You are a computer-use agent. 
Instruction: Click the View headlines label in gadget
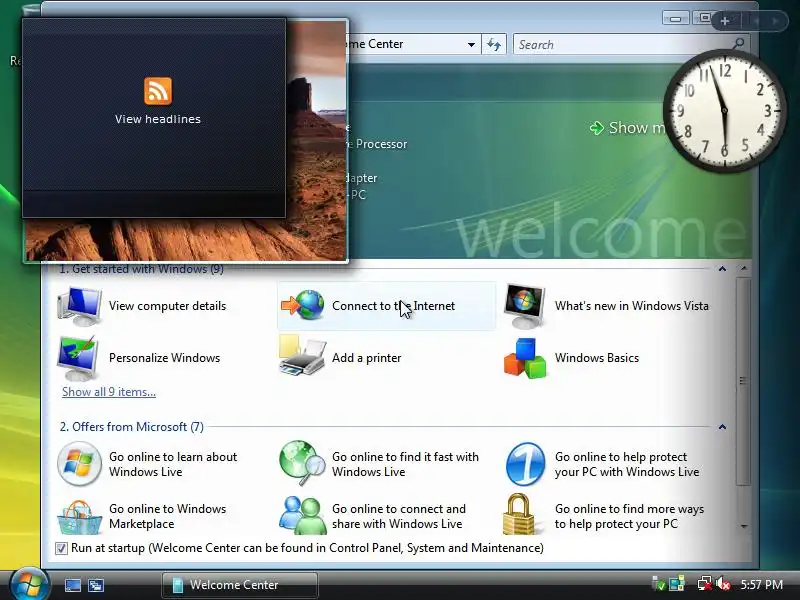tap(158, 119)
